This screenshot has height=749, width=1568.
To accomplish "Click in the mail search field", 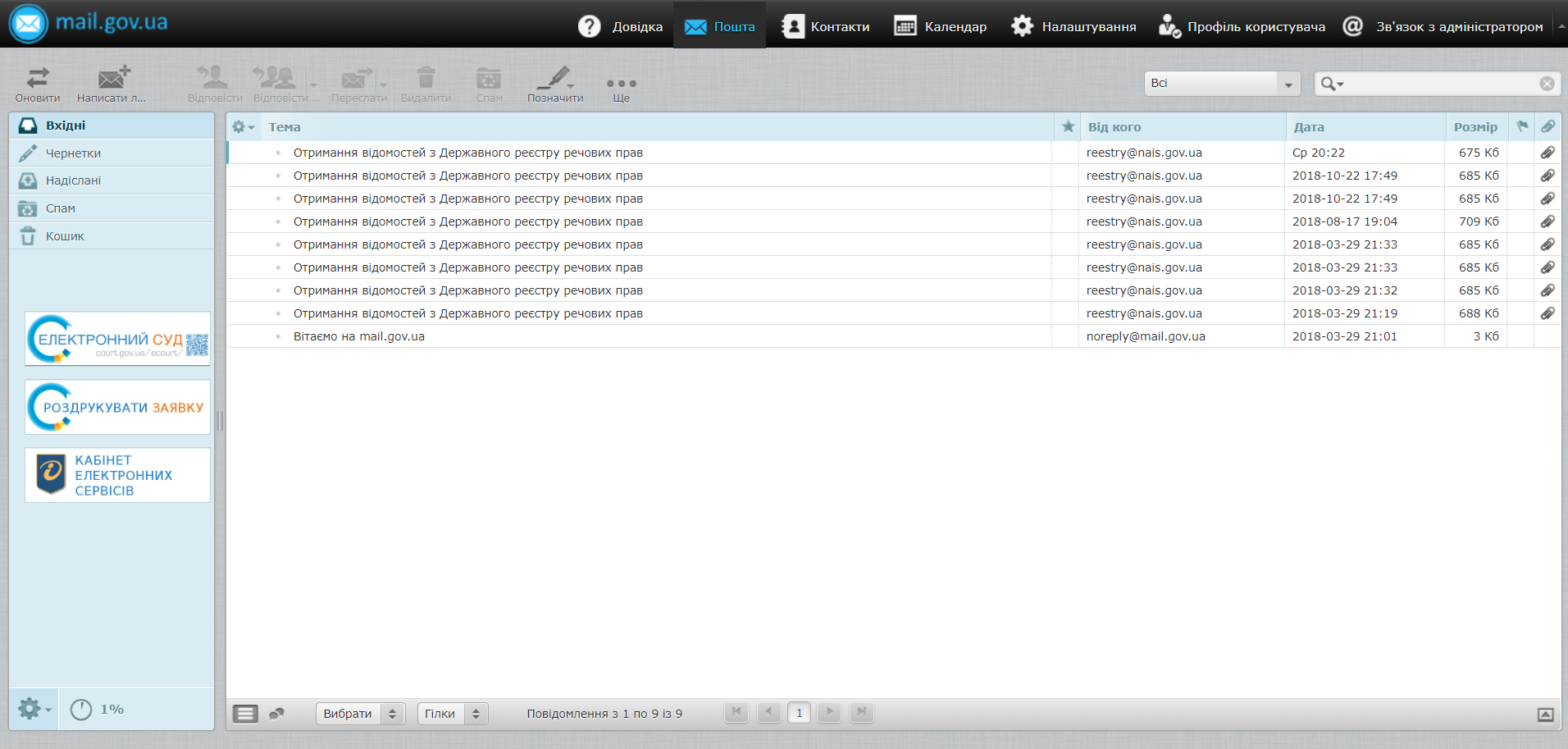I will pos(1439,84).
